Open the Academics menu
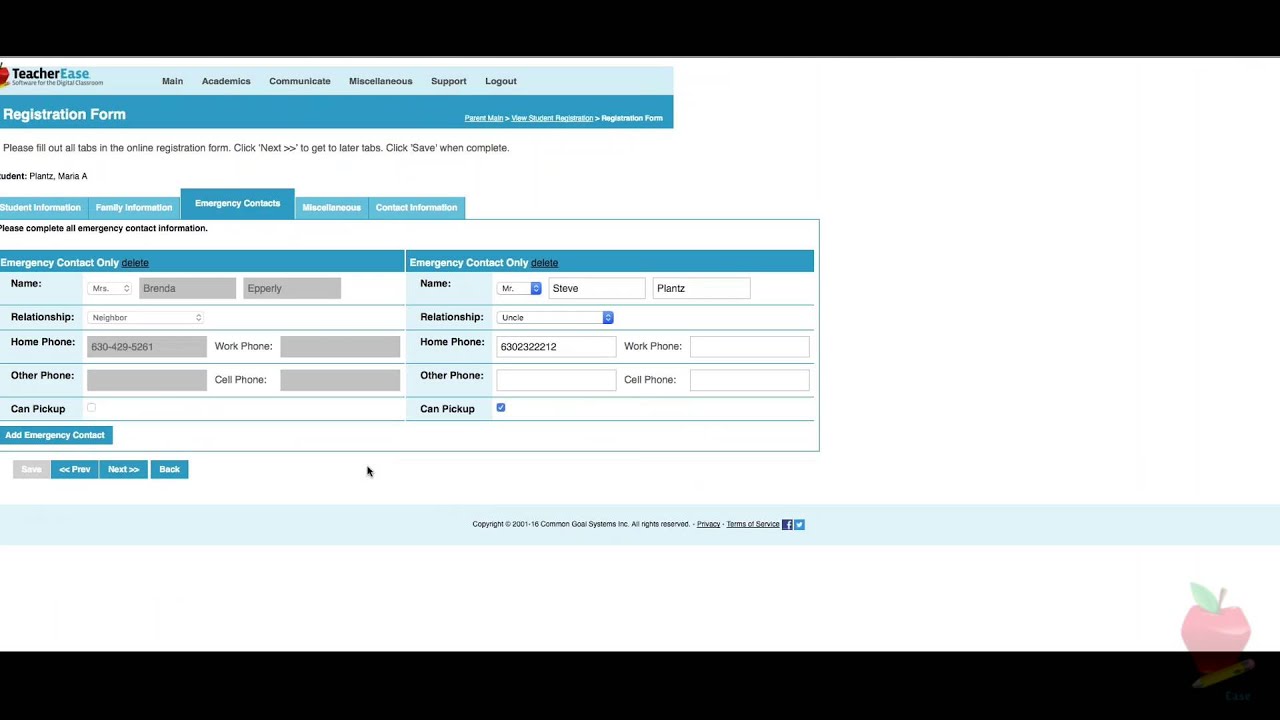This screenshot has width=1280, height=720. (x=226, y=81)
